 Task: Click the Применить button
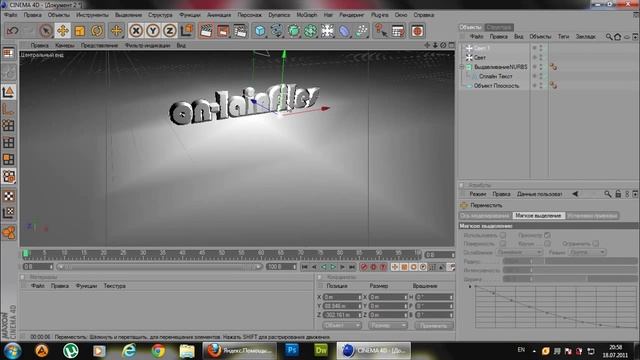coord(434,325)
